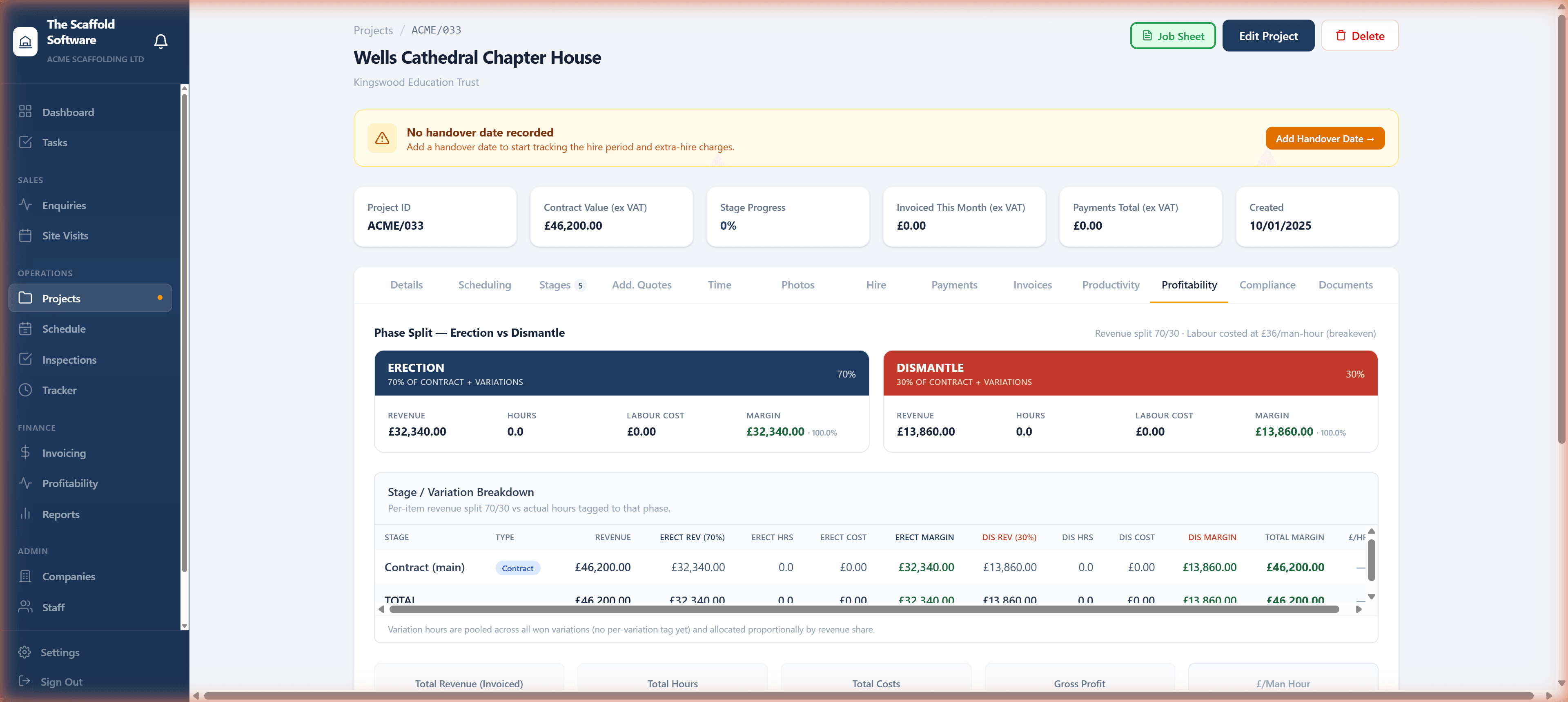Screen dimensions: 1568x702
Task: Click the Sign Out arrow icon
Action: coord(24,681)
